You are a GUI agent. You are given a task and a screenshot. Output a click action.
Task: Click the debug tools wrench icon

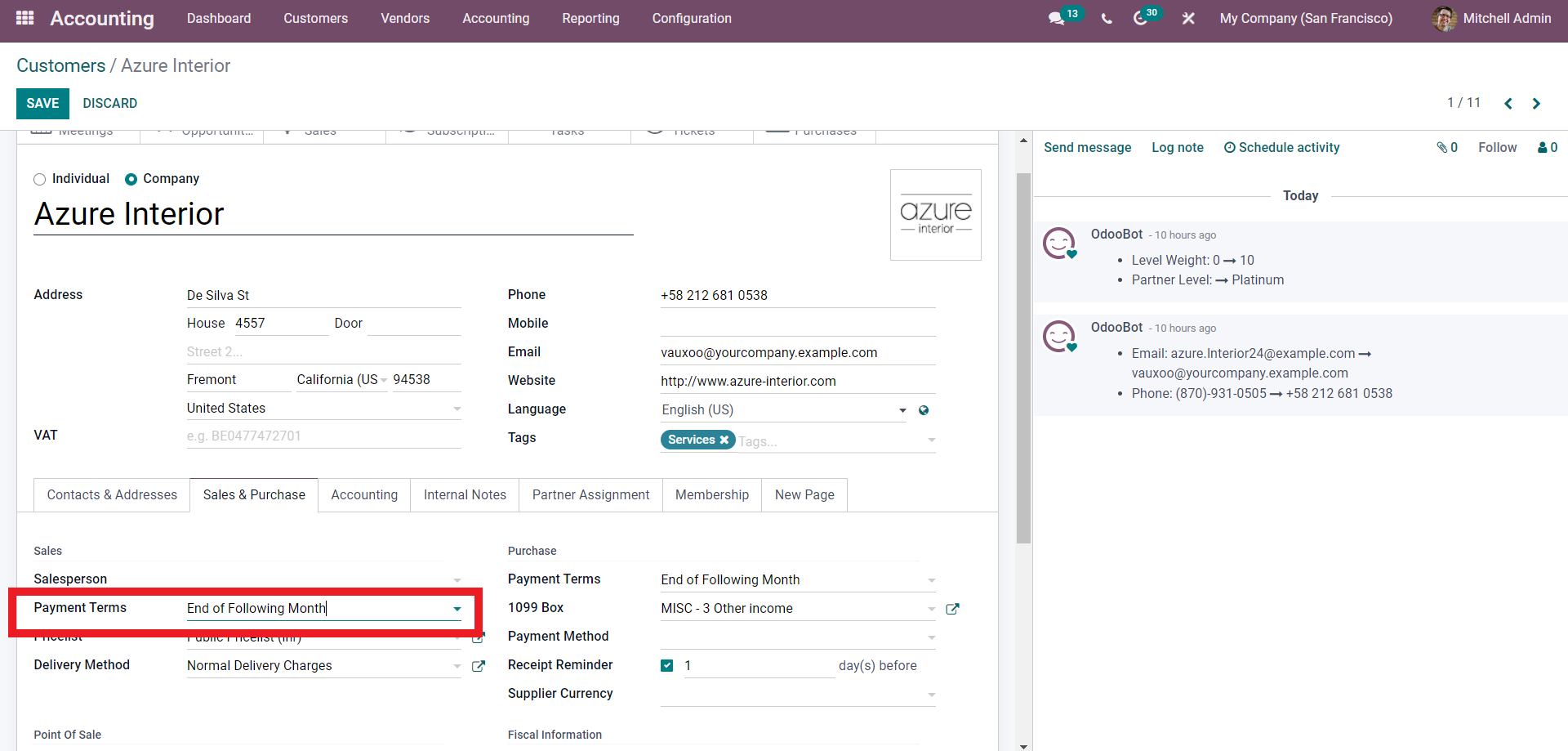tap(1188, 18)
